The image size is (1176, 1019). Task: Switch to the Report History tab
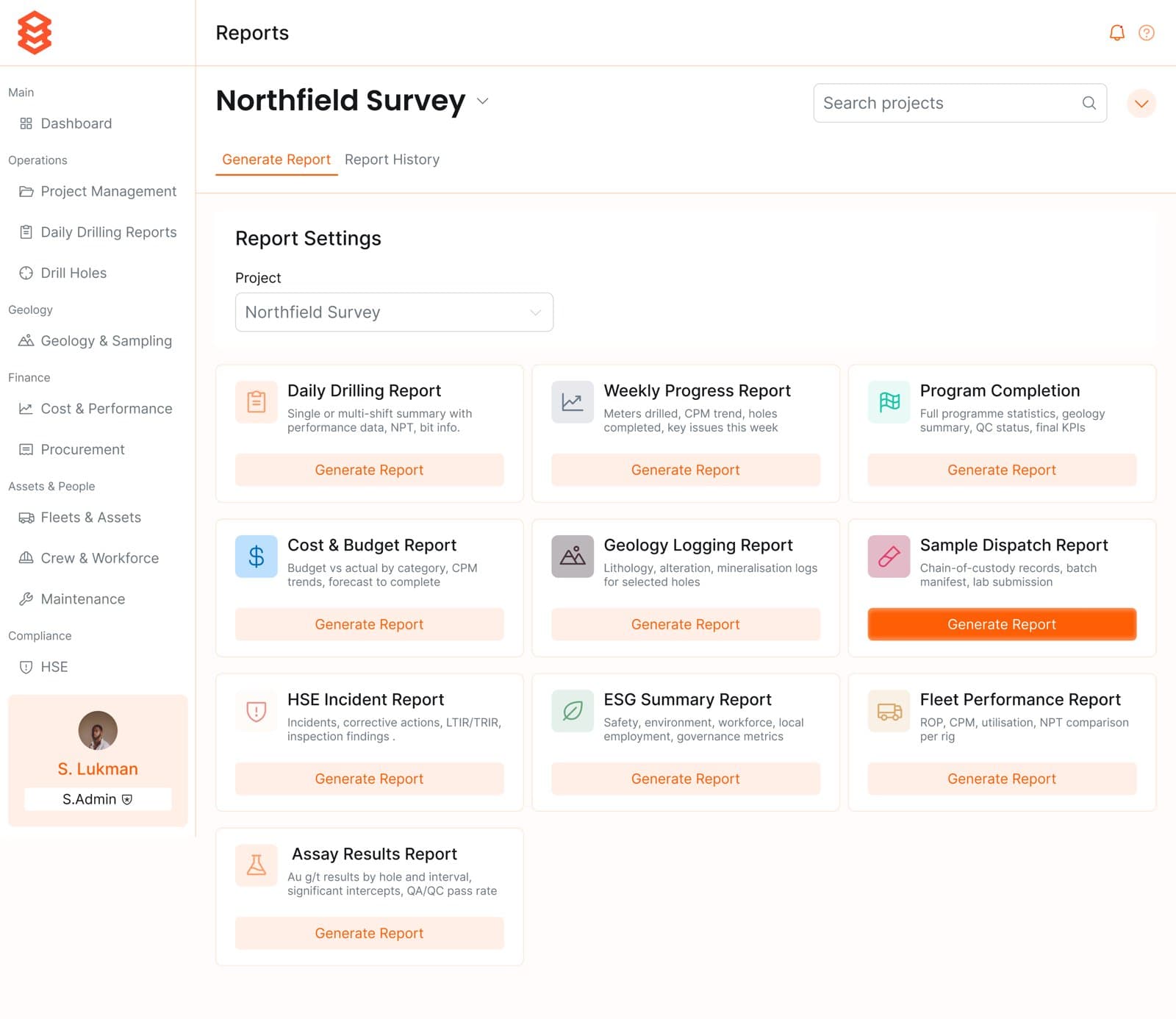coord(392,160)
